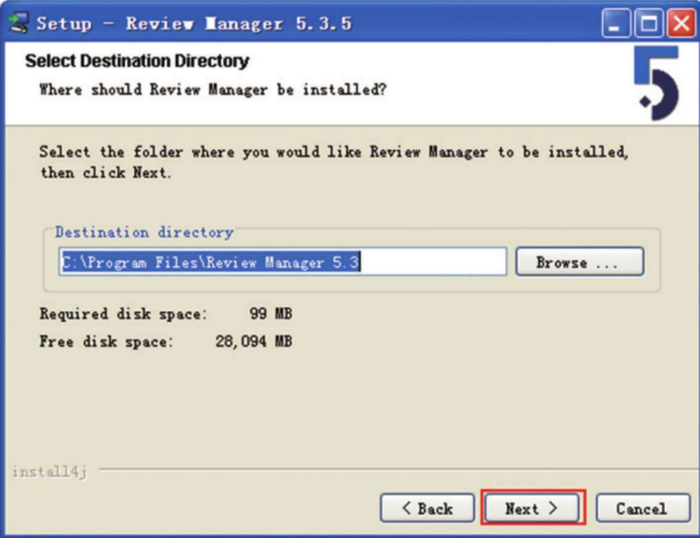Click the 'Destination directory' group label
The width and height of the screenshot is (700, 538).
(144, 233)
